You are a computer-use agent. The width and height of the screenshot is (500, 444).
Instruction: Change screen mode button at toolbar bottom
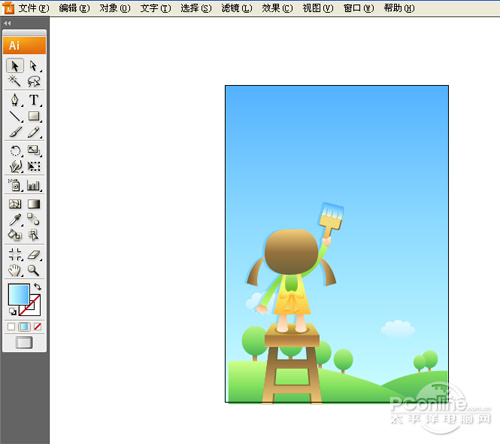point(24,342)
